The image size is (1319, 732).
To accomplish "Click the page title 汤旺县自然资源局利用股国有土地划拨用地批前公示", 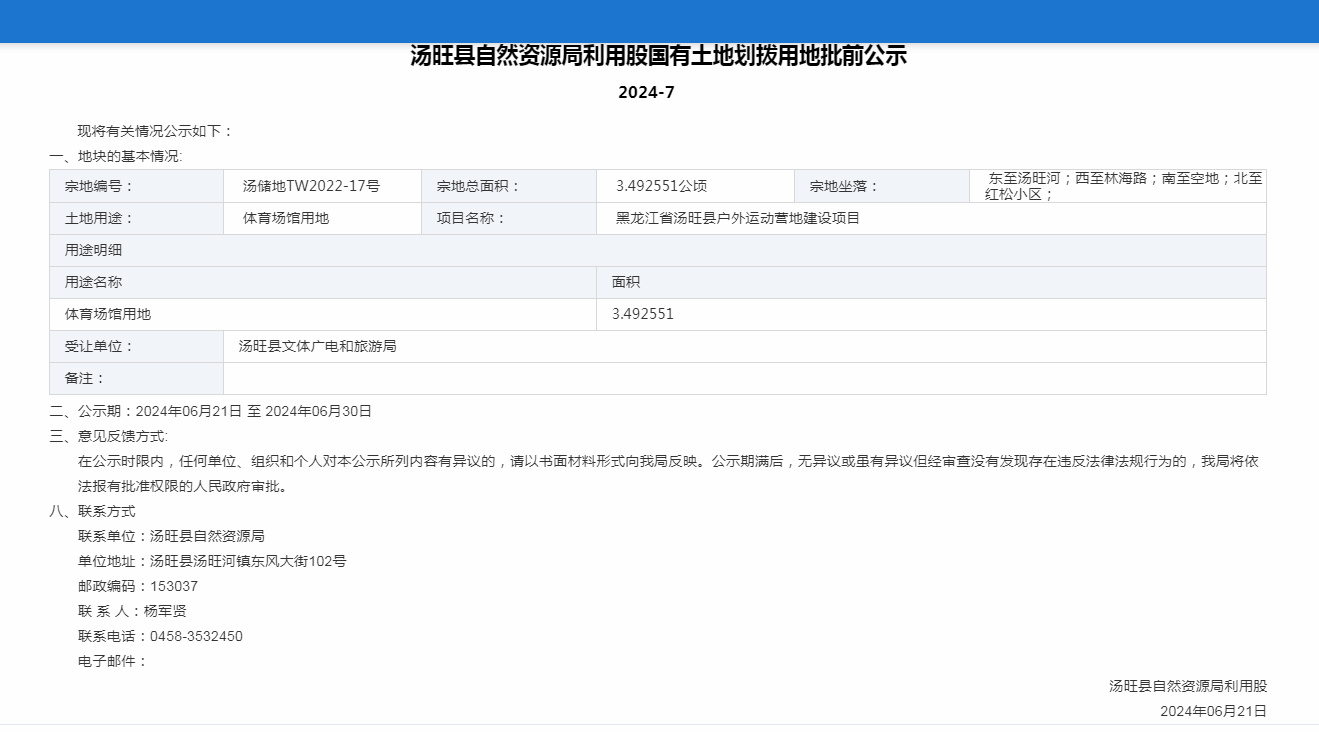I will pyautogui.click(x=658, y=57).
